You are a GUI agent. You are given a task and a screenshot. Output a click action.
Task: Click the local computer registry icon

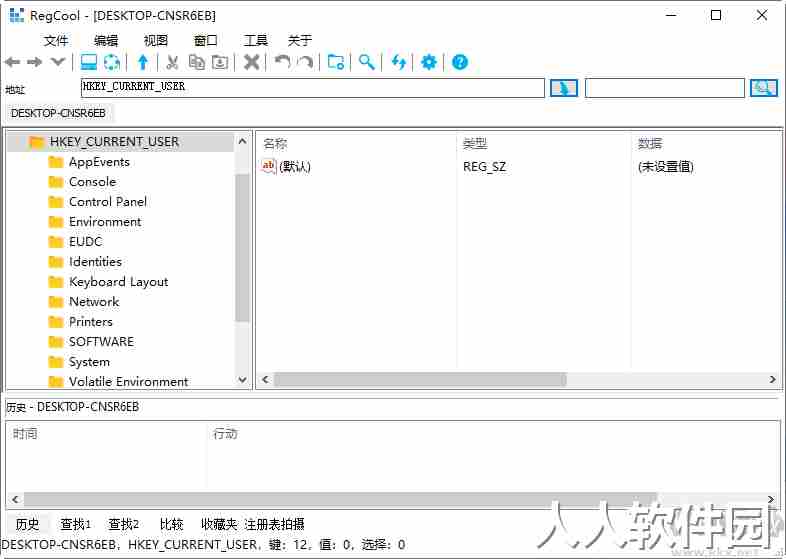[89, 62]
